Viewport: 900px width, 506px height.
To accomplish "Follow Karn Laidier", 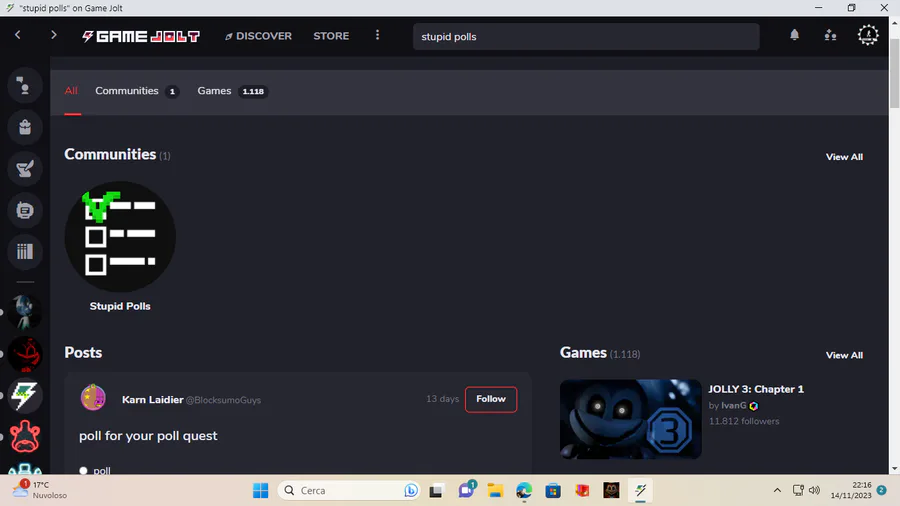I will click(x=491, y=399).
